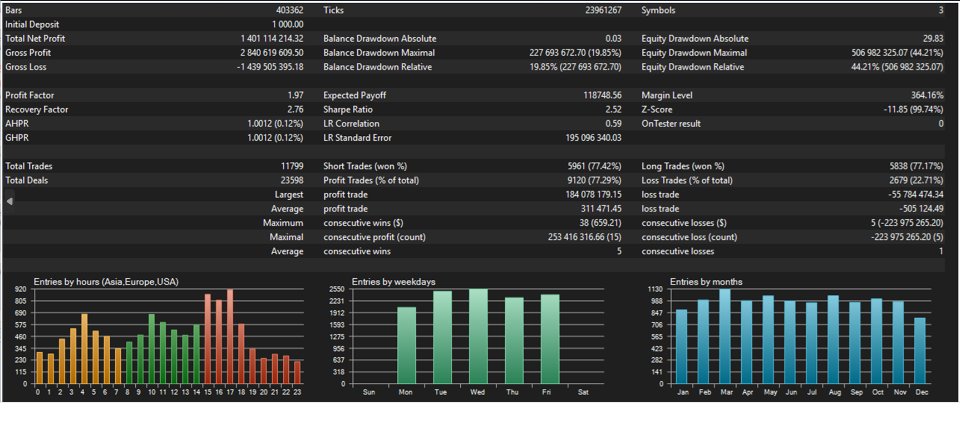Viewport: 960px width, 435px height.
Task: Click the Entries by months chart title
Action: click(706, 282)
